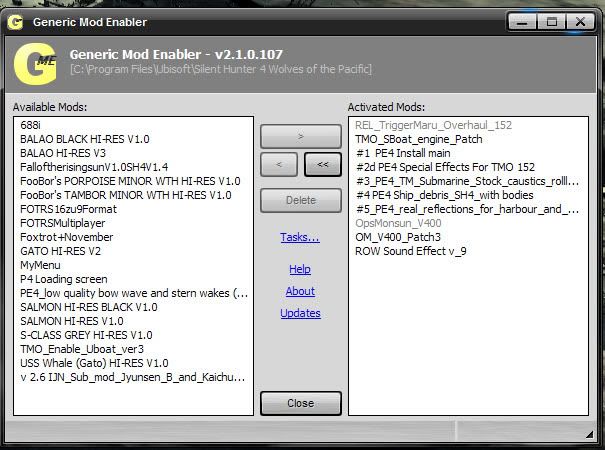Click the Delete button

click(x=301, y=200)
